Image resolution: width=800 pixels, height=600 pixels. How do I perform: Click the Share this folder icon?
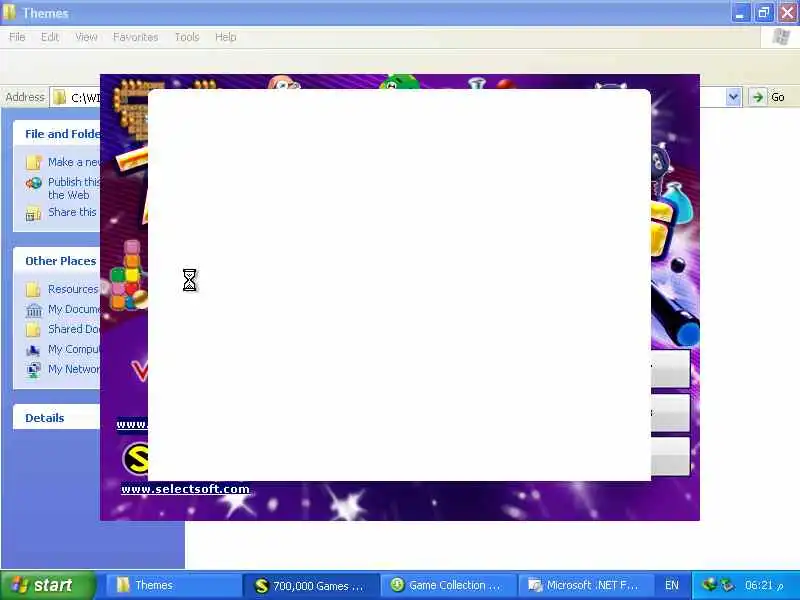click(34, 213)
